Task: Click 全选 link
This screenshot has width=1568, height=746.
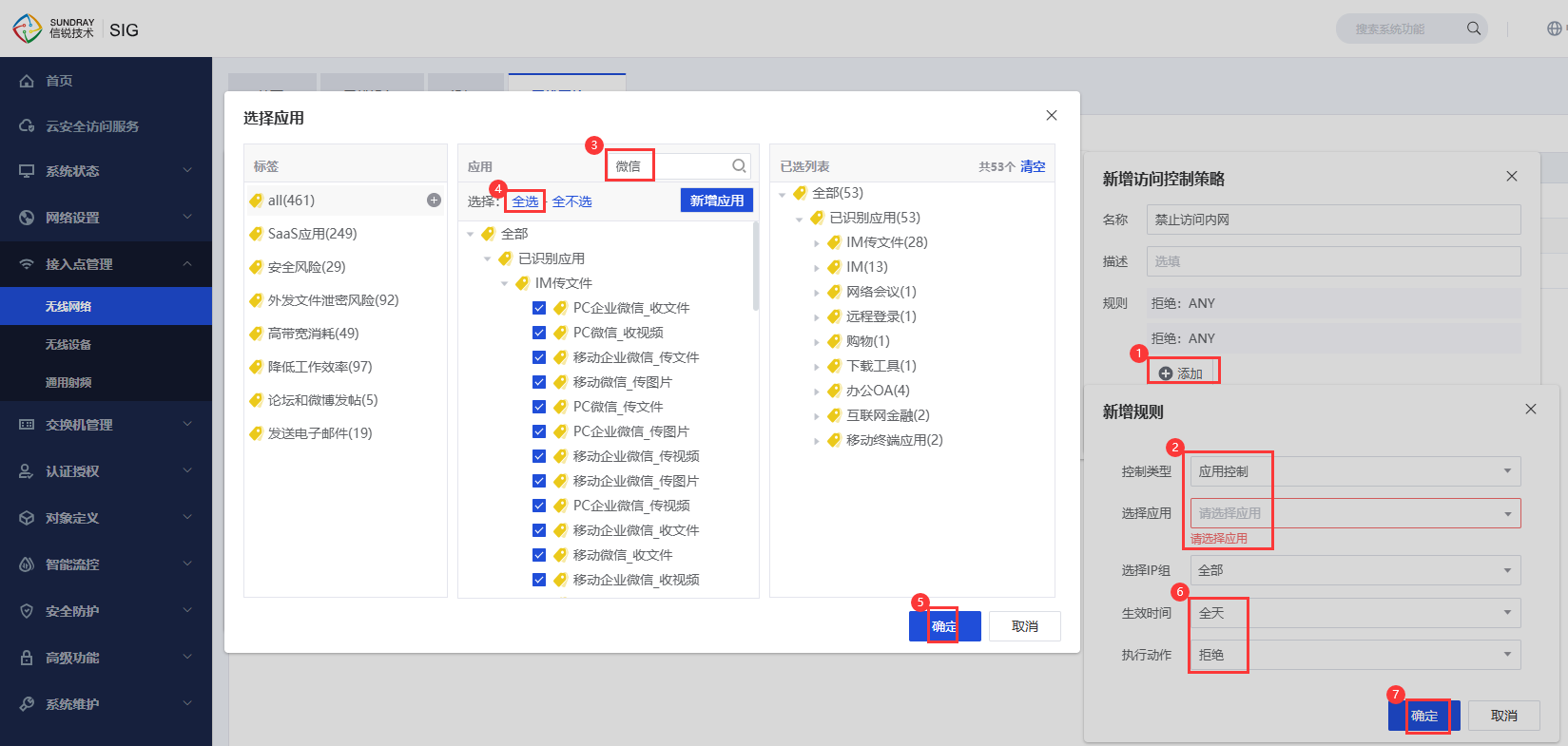Action: click(x=525, y=201)
